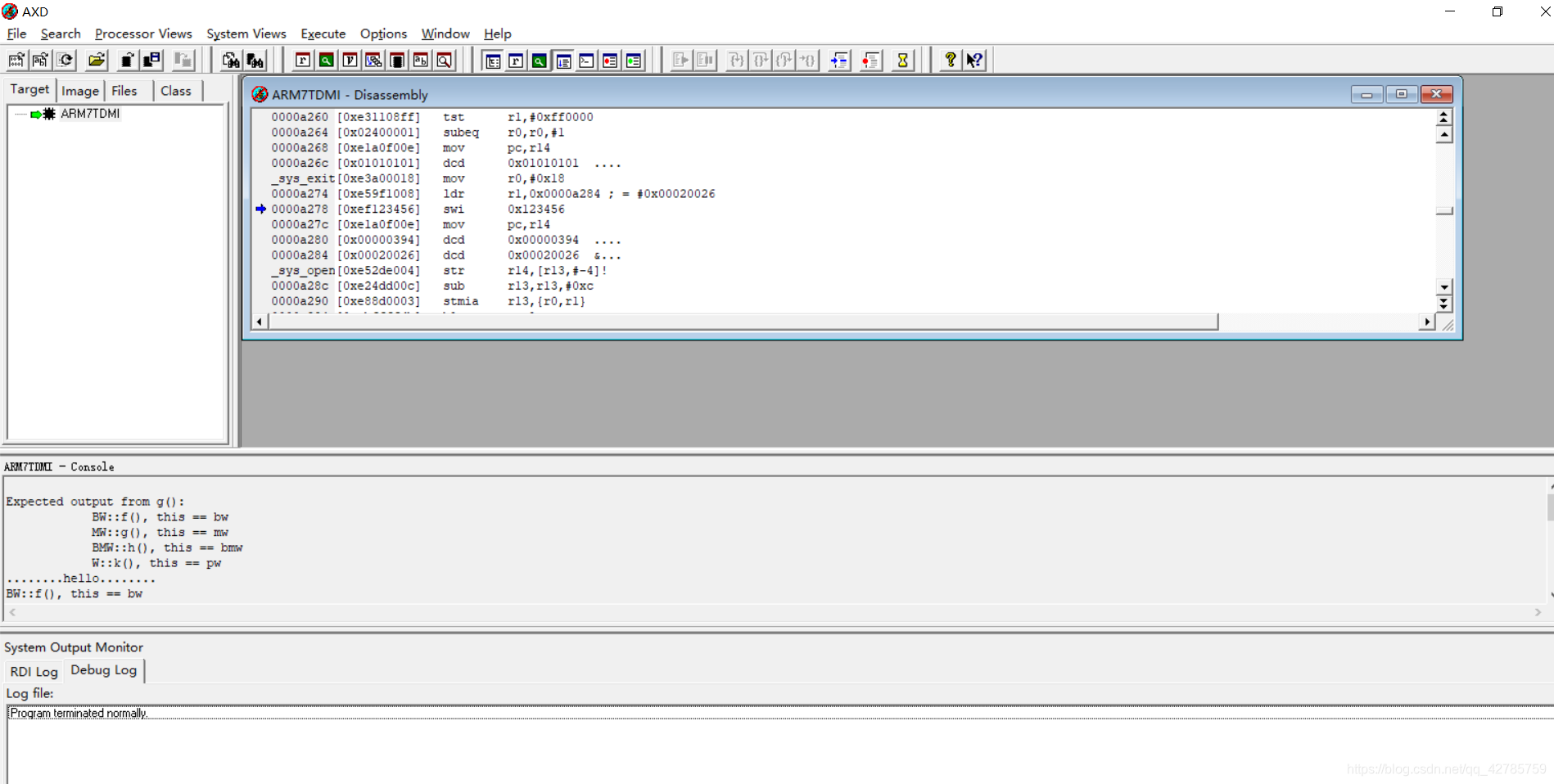This screenshot has height=784, width=1554.
Task: Switch to the Class tab
Action: coord(176,91)
